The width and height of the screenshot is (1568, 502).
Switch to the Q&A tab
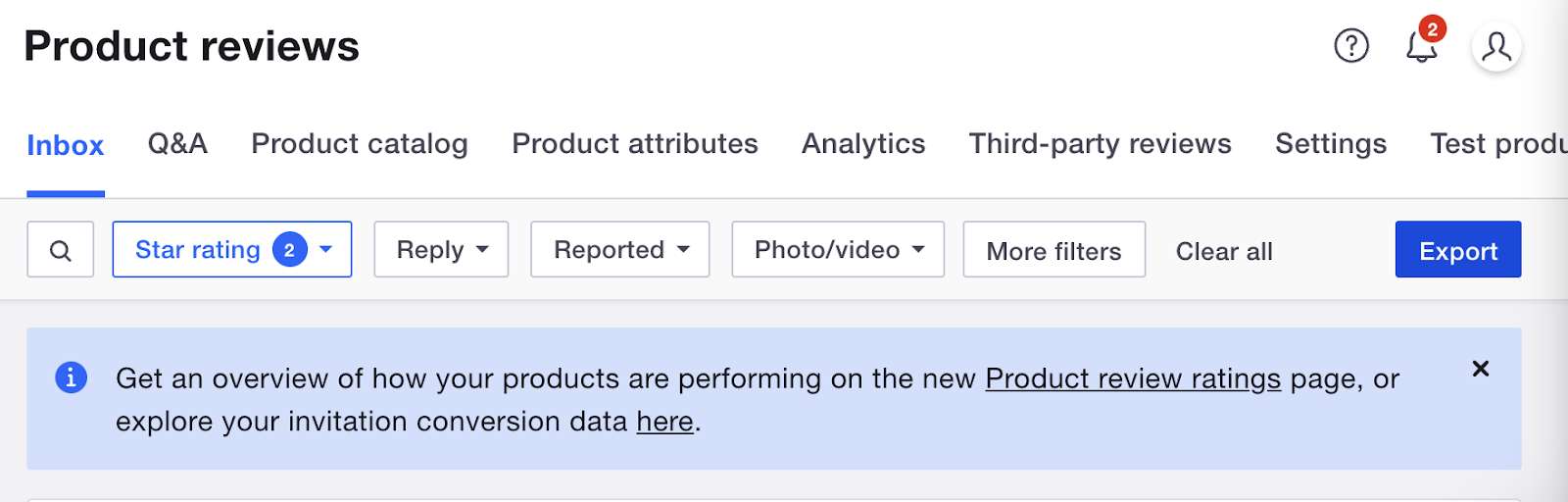pyautogui.click(x=177, y=144)
